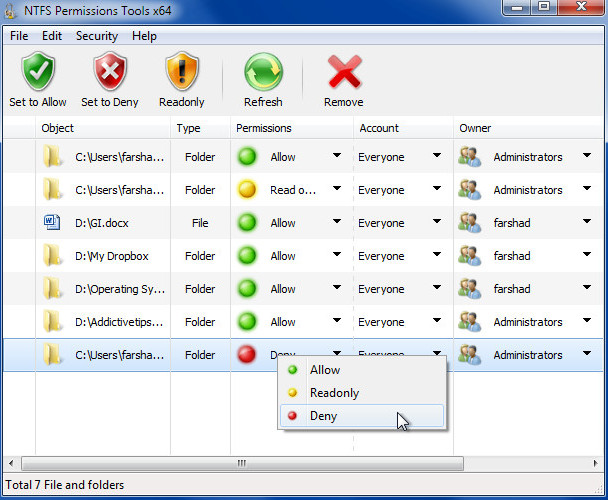Click the Set to Allow green shield icon
The height and width of the screenshot is (500, 608).
(x=38, y=72)
